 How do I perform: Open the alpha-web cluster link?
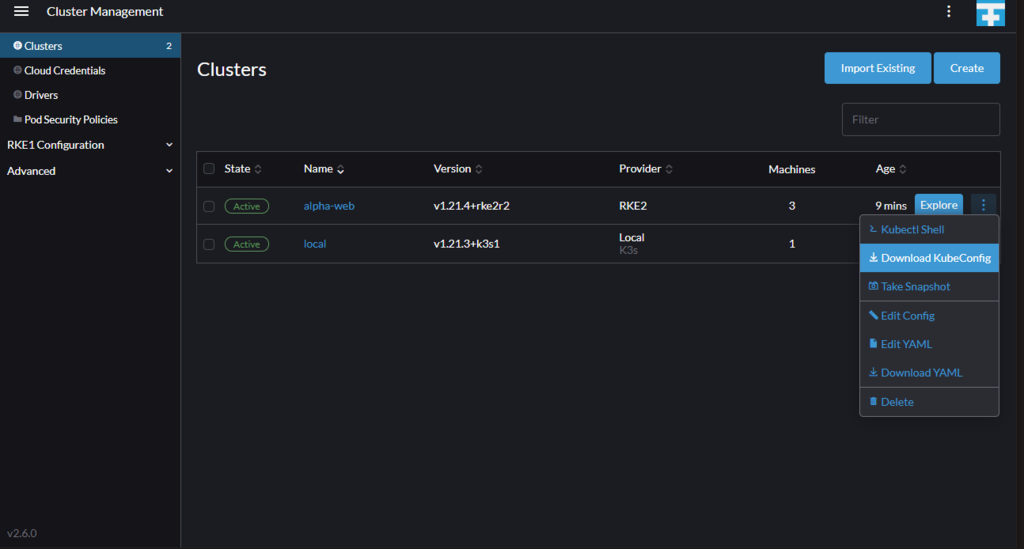(x=328, y=206)
